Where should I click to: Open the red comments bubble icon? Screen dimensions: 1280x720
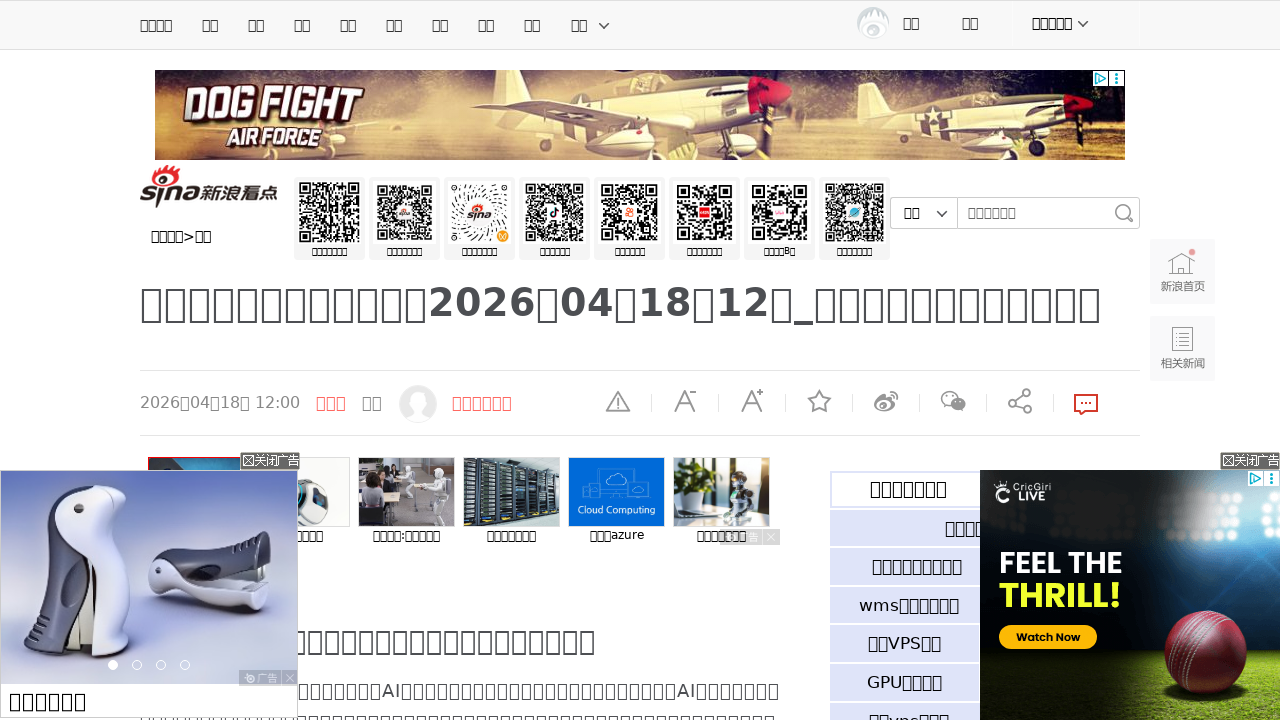click(1086, 404)
